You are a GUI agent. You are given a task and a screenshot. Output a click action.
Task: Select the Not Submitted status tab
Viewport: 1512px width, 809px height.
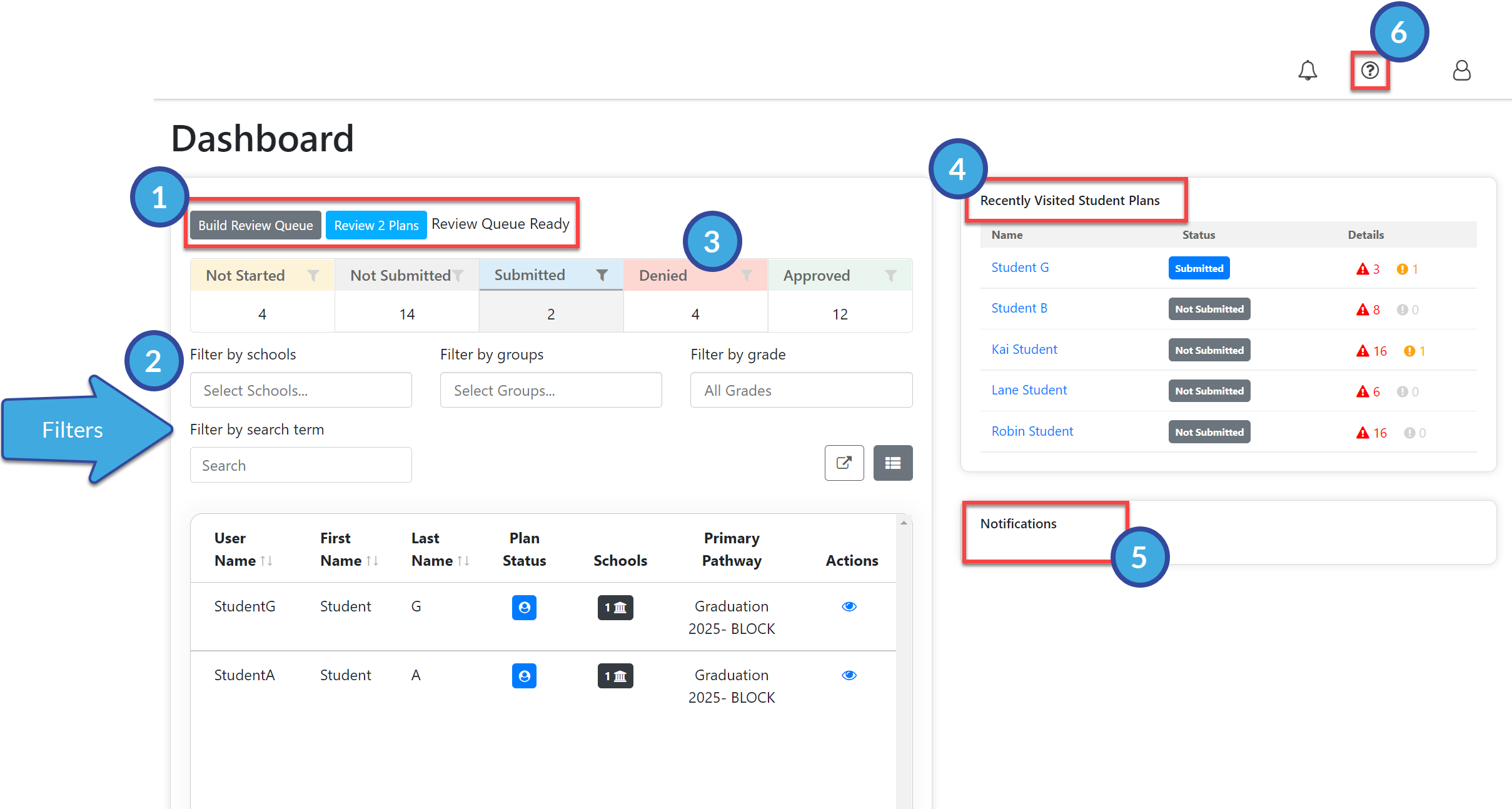[407, 275]
